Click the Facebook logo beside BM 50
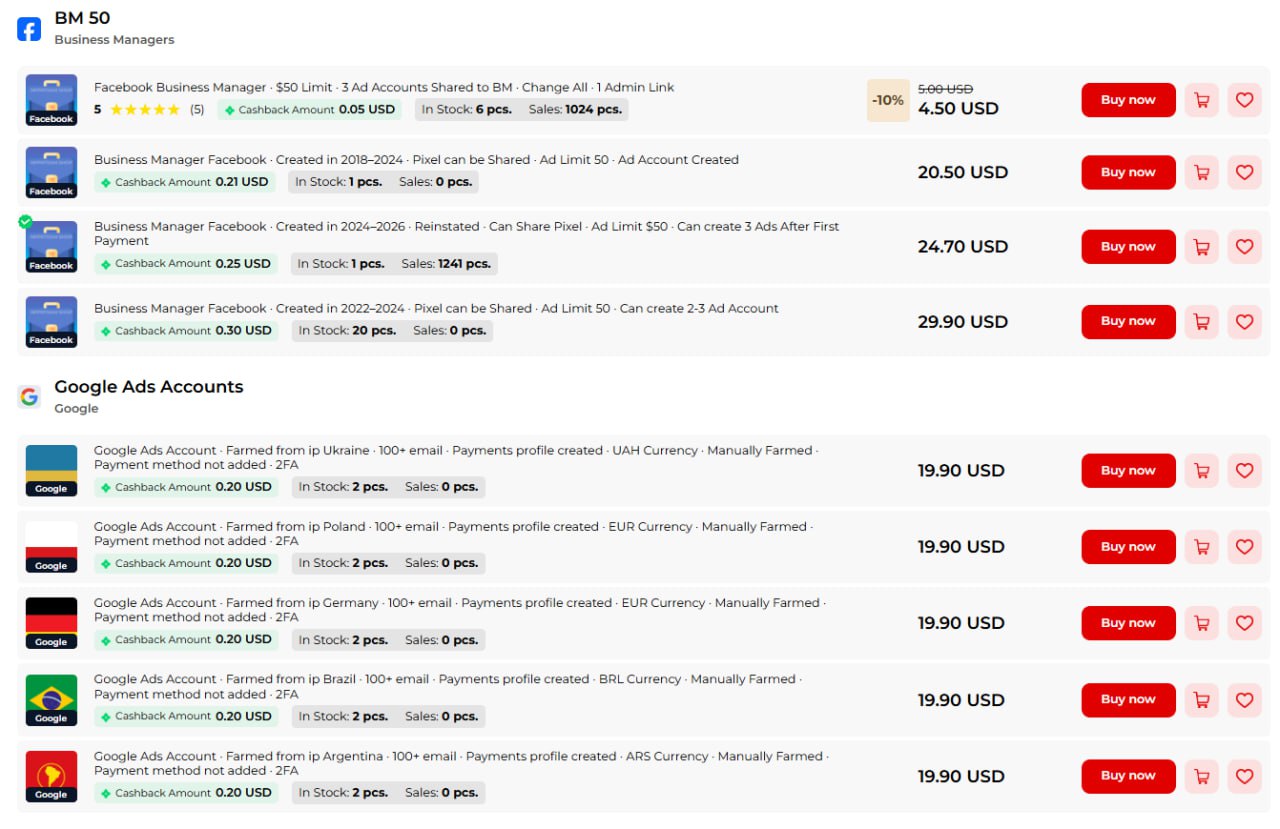1280x829 pixels. [x=29, y=29]
